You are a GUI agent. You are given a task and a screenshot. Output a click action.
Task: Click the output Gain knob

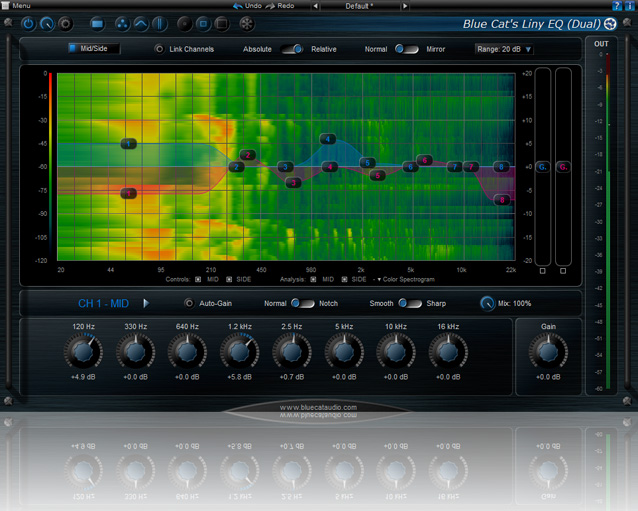pos(548,352)
